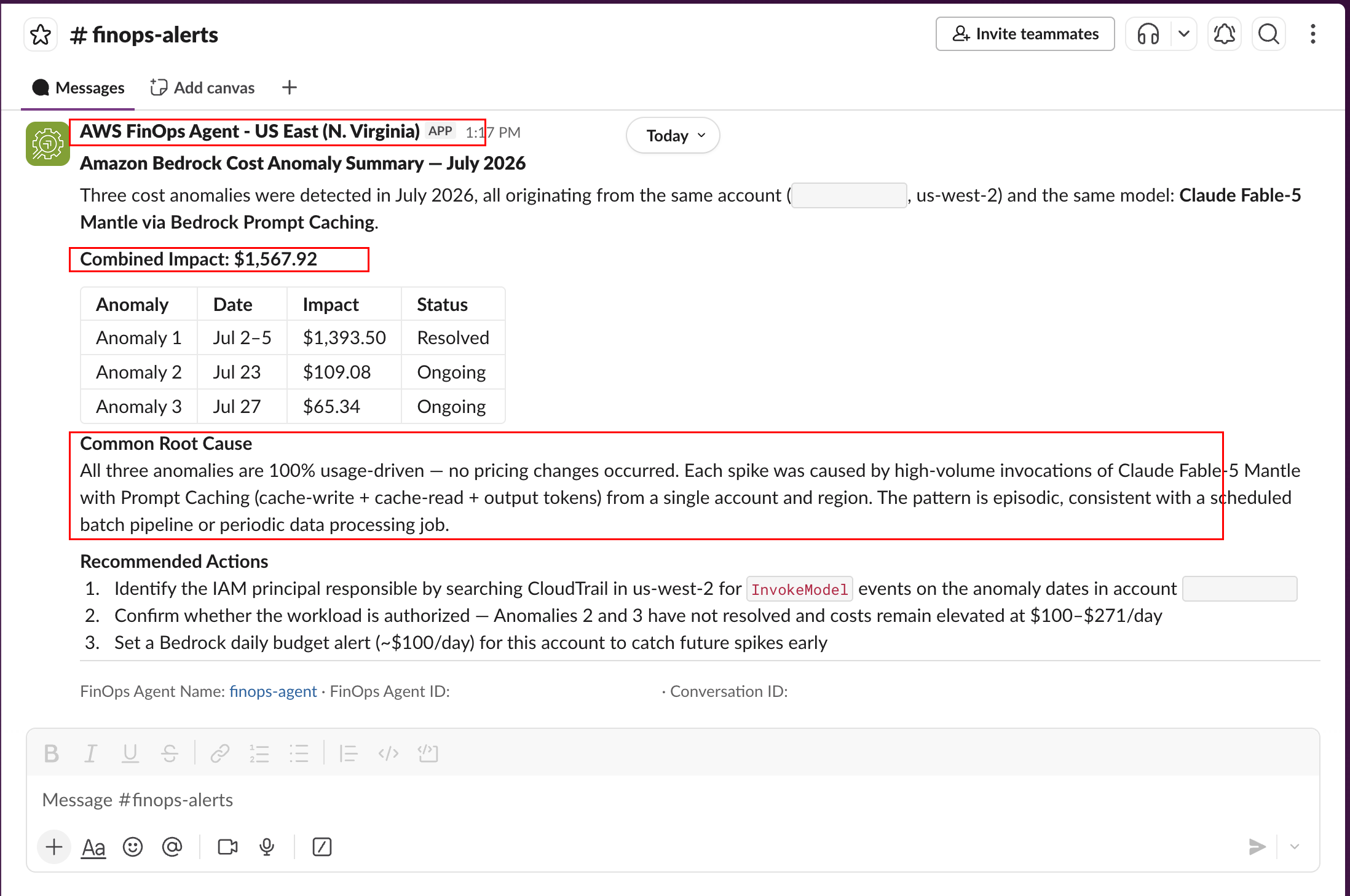Toggle inline code formatting
Screen dimensions: 1350x896
point(389,753)
